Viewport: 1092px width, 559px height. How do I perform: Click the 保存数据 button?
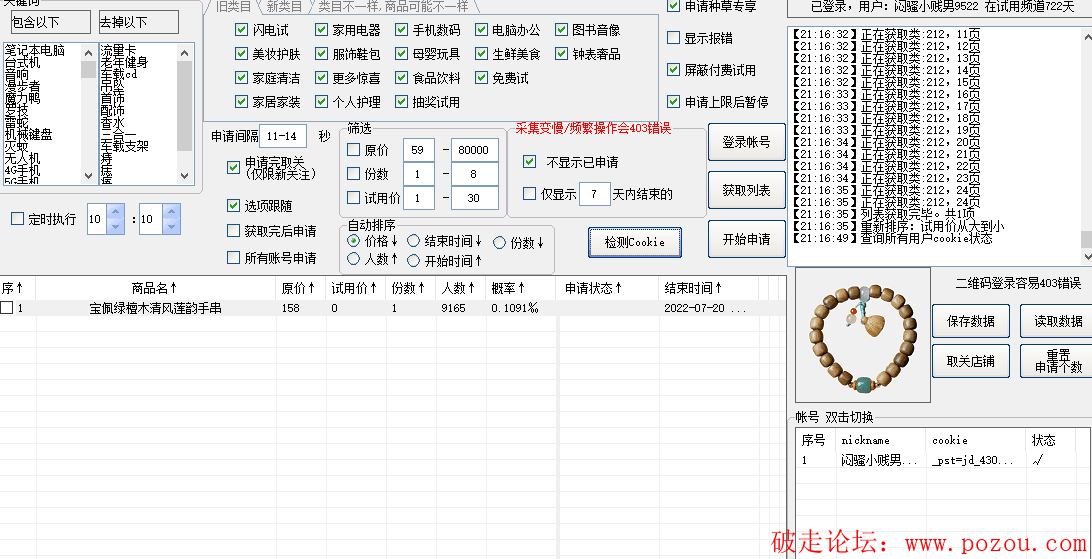(x=971, y=322)
